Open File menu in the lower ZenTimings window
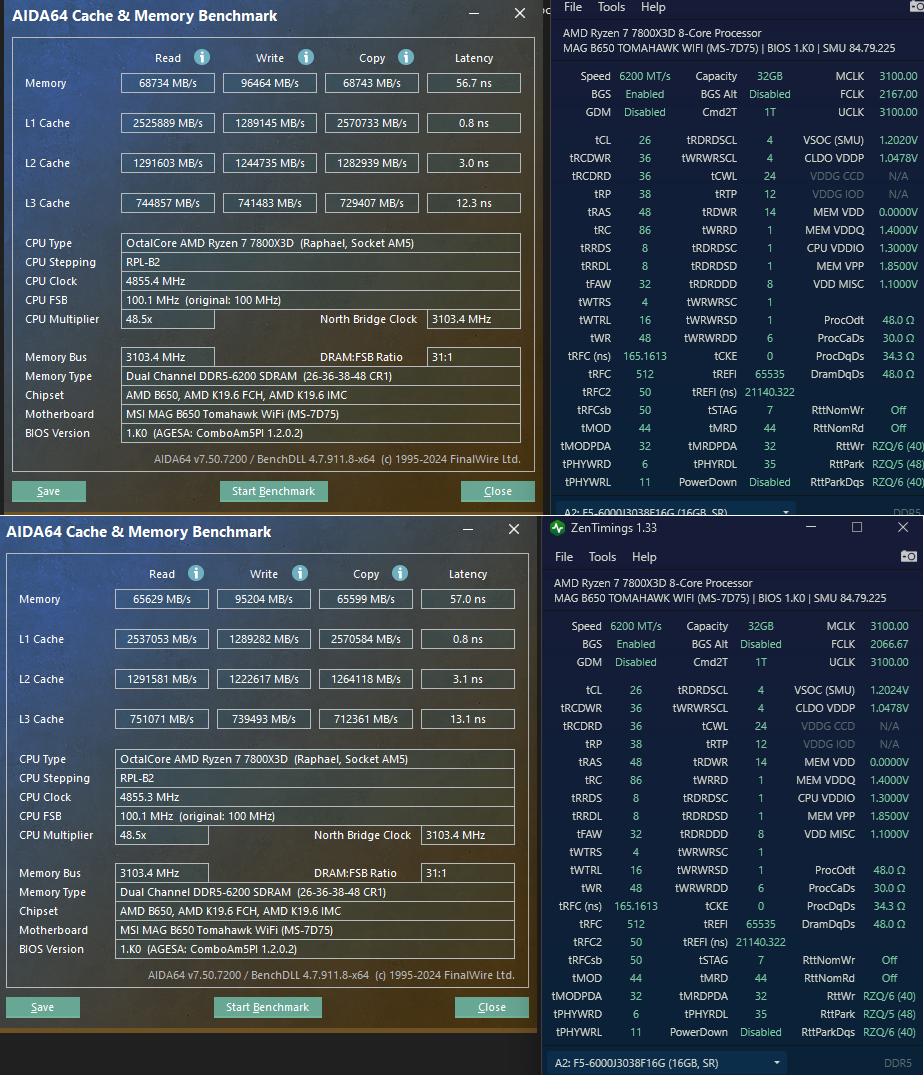Viewport: 924px width, 1075px height. point(563,557)
